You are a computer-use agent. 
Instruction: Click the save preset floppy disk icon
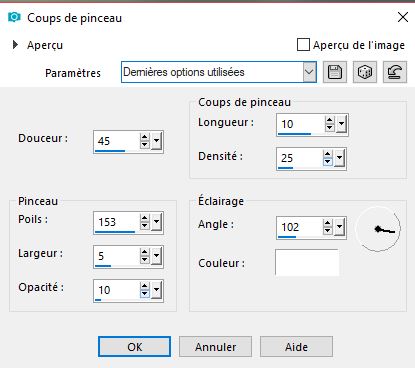tap(335, 72)
